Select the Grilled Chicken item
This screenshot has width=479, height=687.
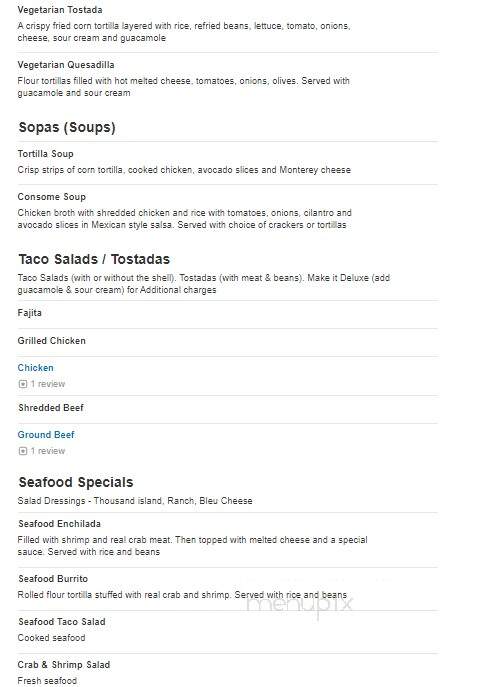52,341
